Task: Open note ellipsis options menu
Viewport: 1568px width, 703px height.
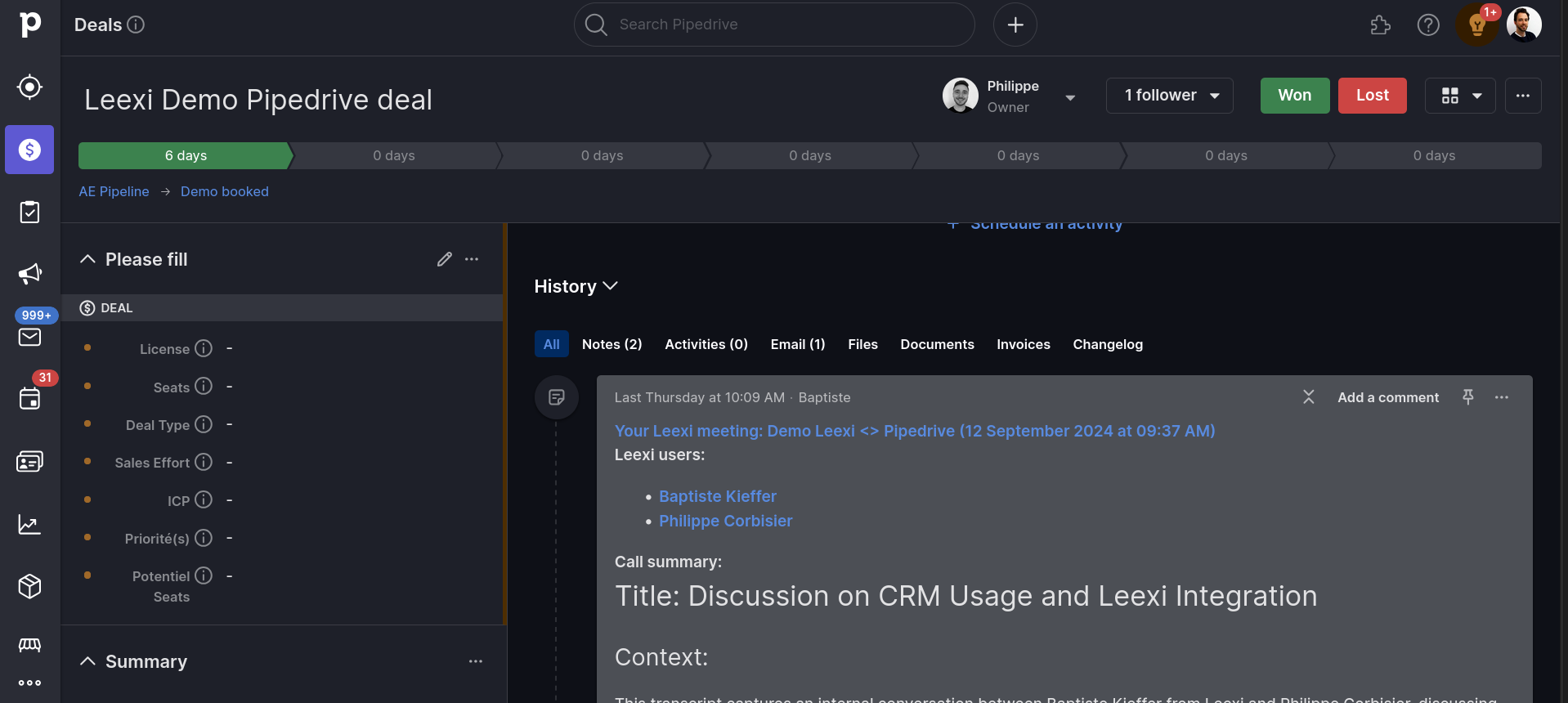Action: pos(1502,397)
